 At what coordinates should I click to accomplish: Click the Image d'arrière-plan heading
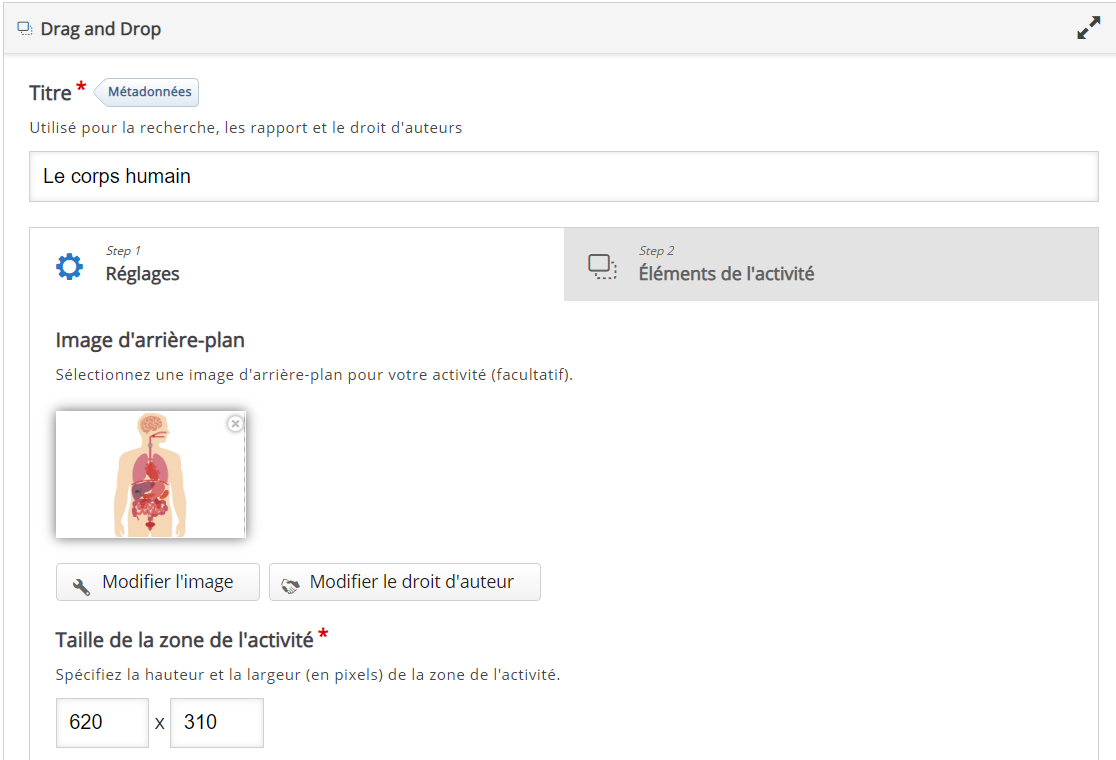[150, 340]
